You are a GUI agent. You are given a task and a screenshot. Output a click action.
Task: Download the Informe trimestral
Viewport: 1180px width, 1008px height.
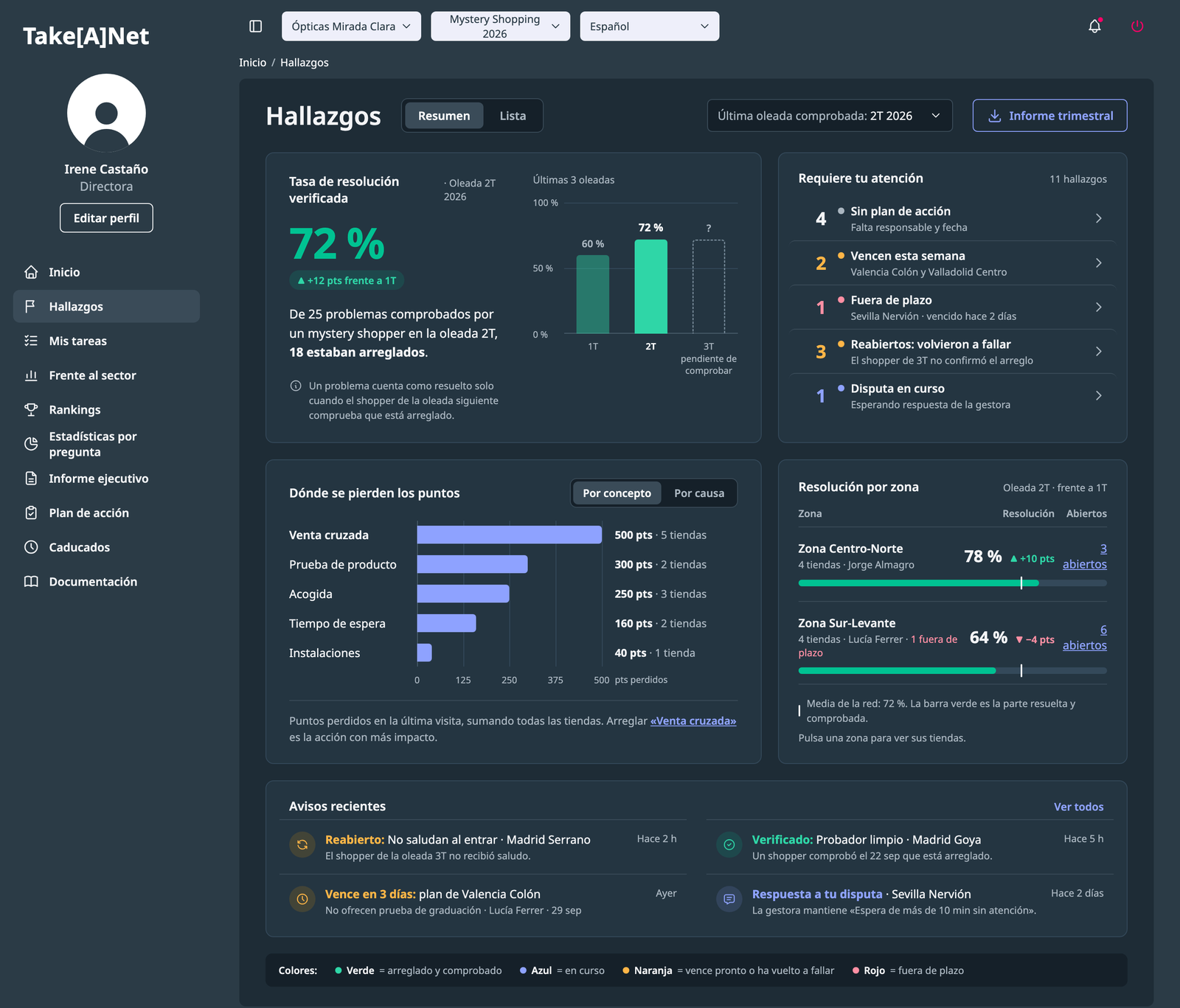tap(1049, 116)
